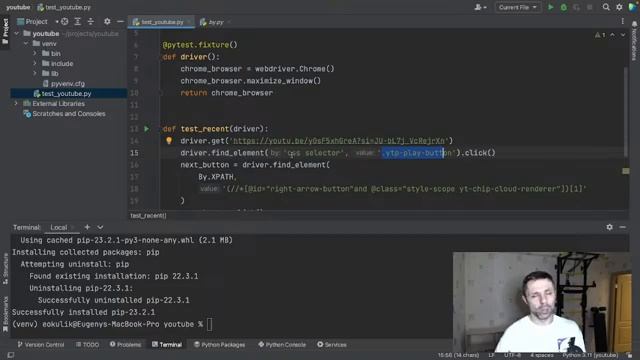Start debugging with the bug icon
This screenshot has height=360, width=640.
point(563,7)
